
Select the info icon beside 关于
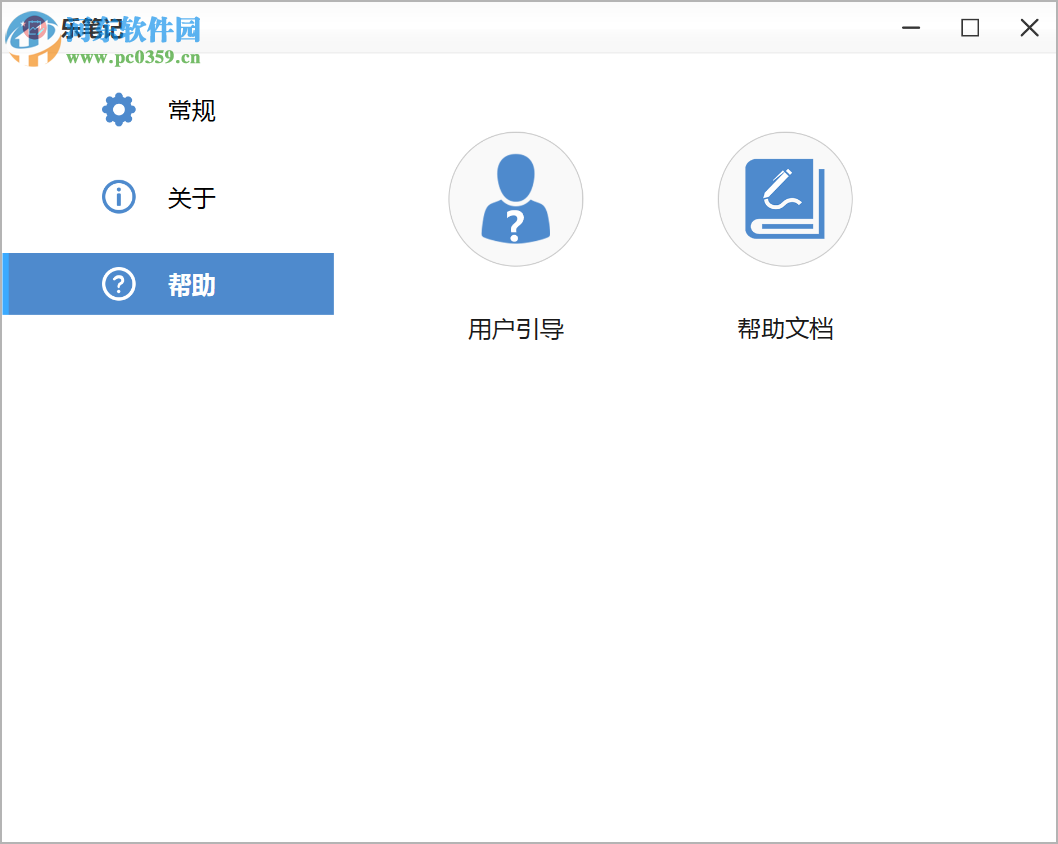coord(118,197)
